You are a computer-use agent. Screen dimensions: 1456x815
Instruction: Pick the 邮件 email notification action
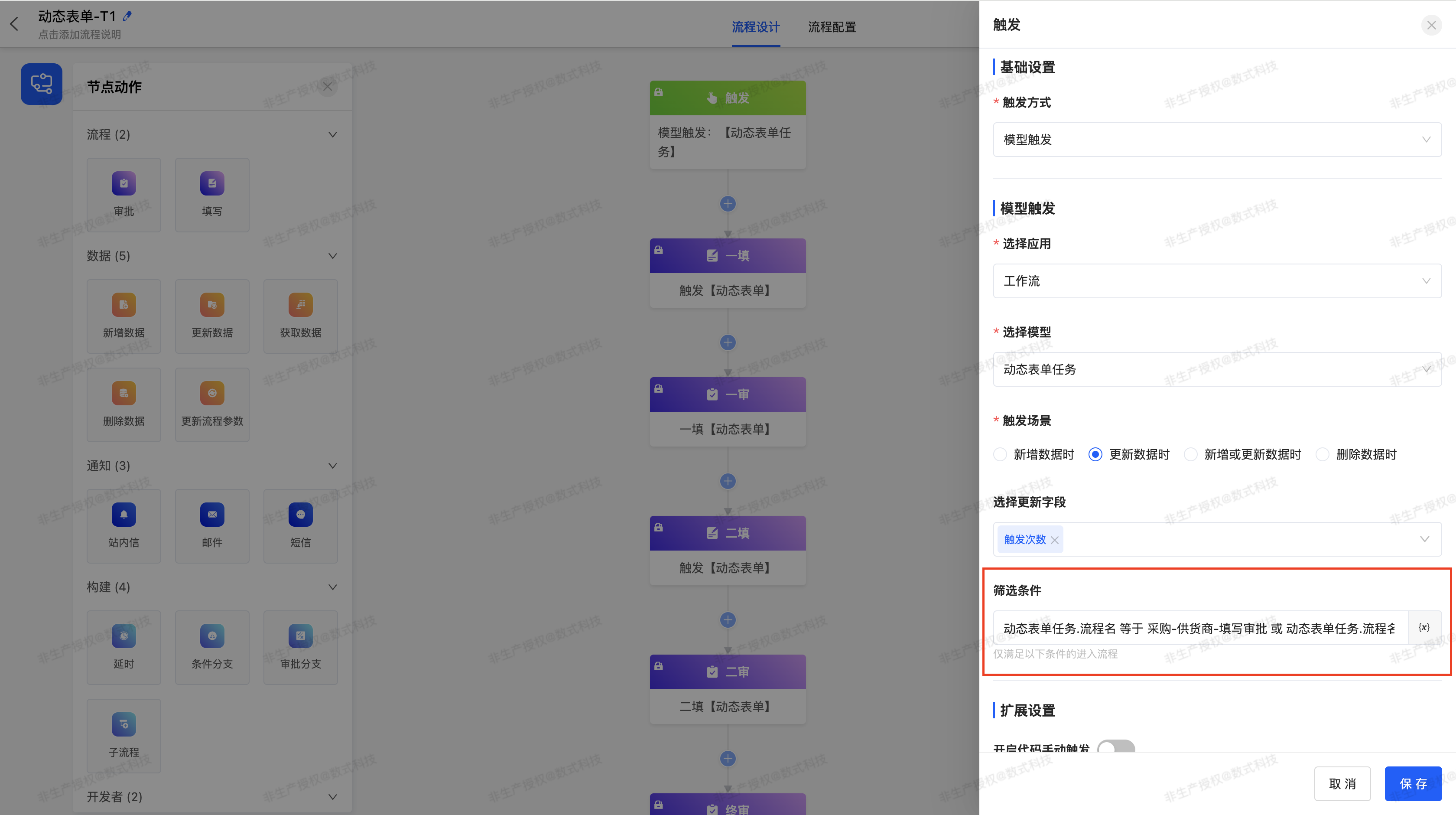point(212,525)
